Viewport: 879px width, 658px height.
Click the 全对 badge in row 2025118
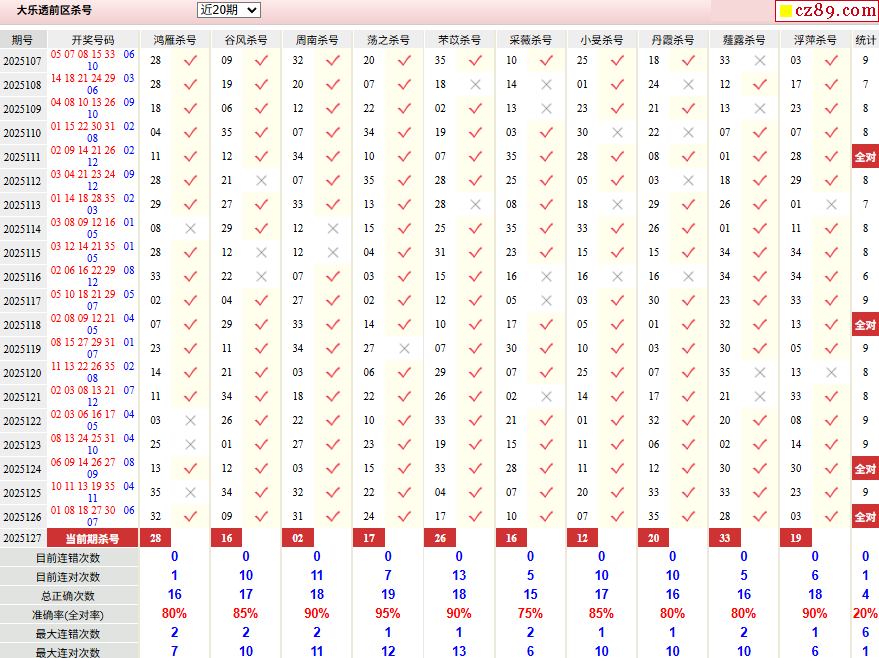[865, 325]
